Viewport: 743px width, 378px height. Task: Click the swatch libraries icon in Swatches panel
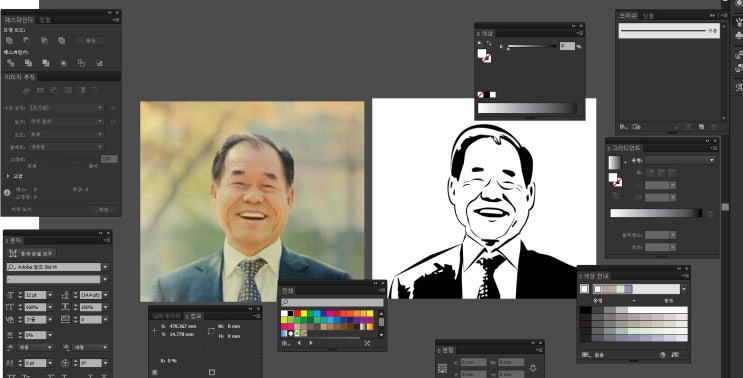286,343
